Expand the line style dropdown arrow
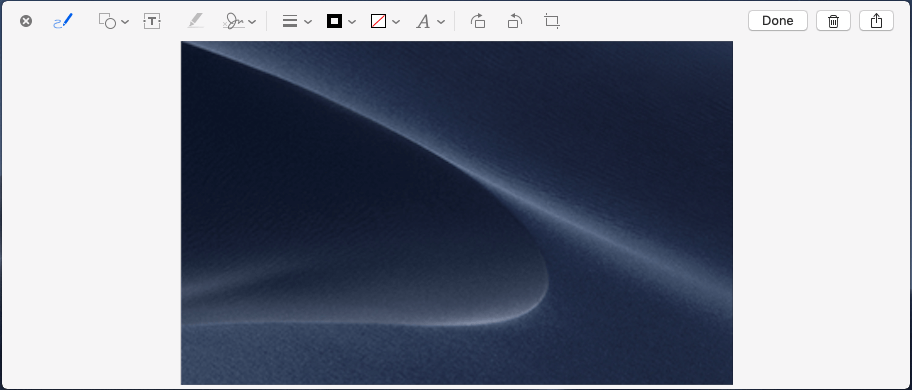Viewport: 912px width, 390px height. point(308,22)
